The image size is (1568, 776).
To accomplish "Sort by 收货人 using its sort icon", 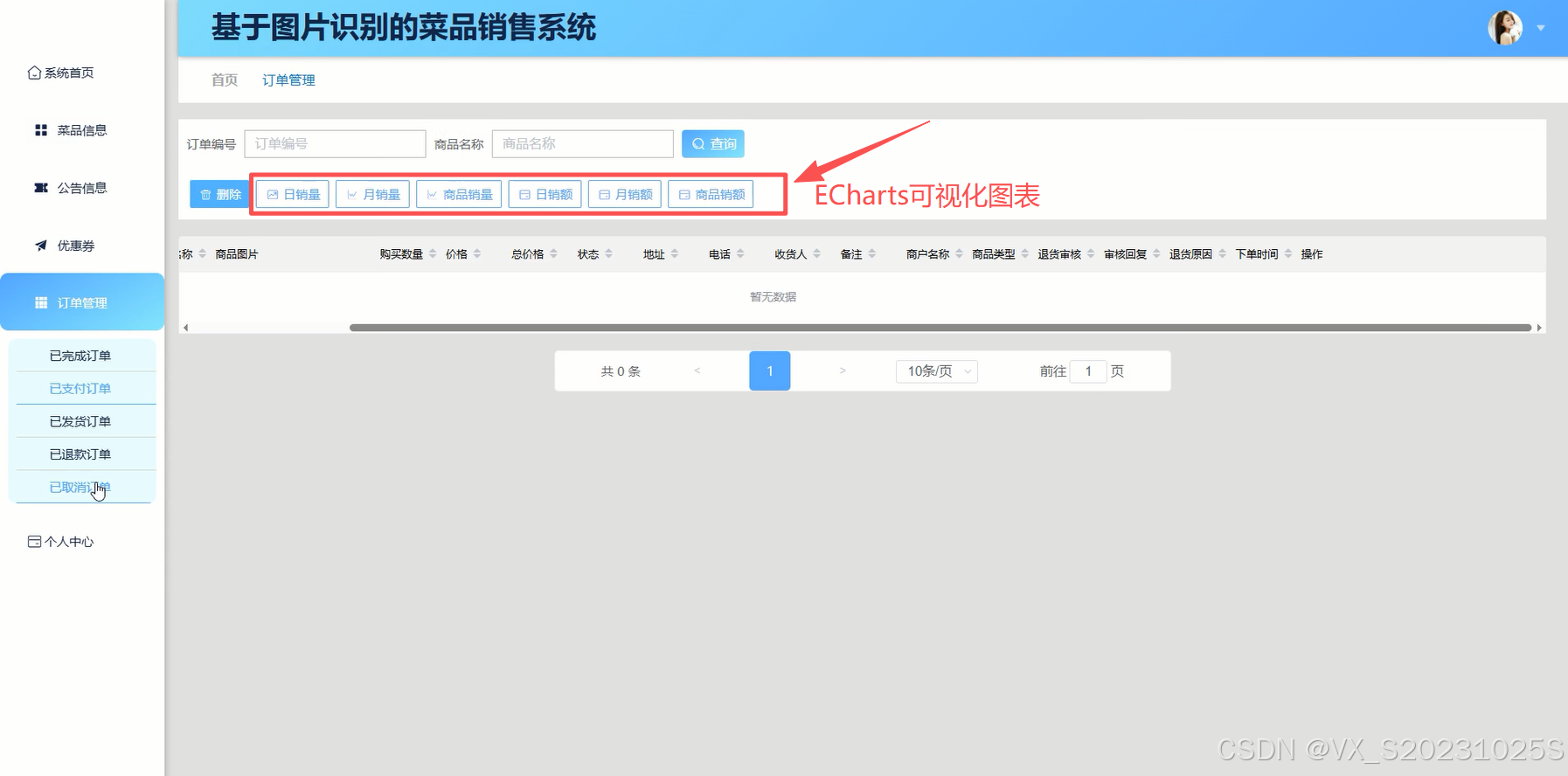I will click(817, 254).
